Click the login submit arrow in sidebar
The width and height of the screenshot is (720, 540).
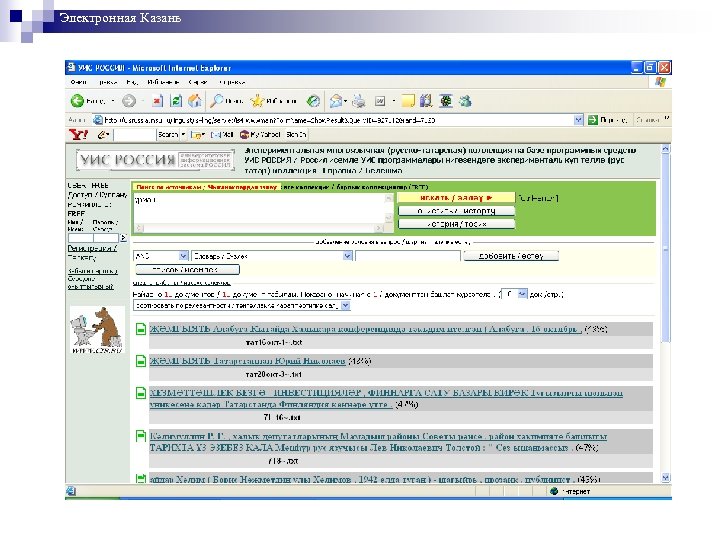coord(123,238)
